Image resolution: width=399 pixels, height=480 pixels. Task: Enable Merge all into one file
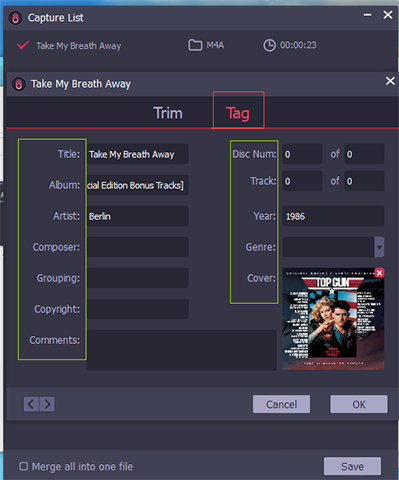tap(23, 466)
